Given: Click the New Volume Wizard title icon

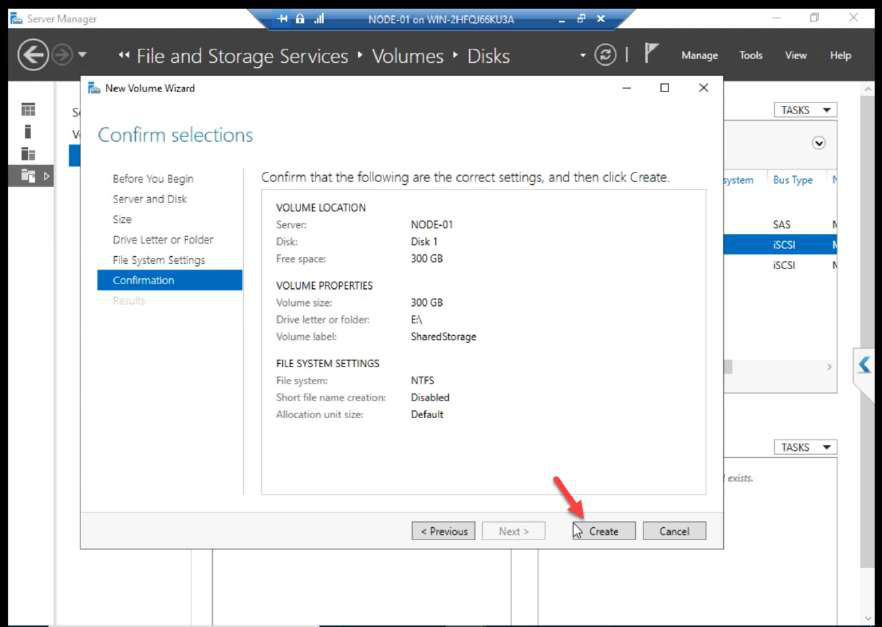Looking at the screenshot, I should click(x=94, y=88).
